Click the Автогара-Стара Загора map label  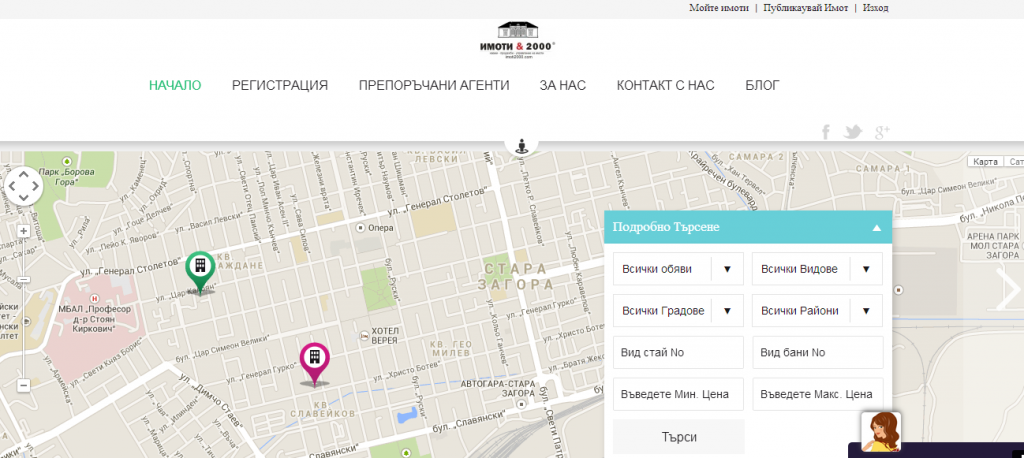pos(499,389)
